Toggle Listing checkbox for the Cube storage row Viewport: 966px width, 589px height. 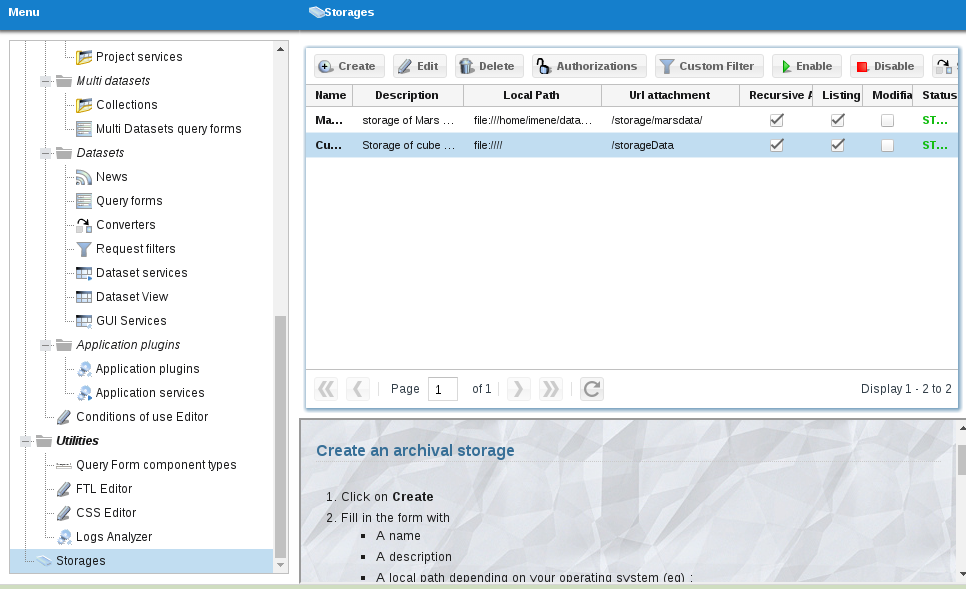(838, 145)
